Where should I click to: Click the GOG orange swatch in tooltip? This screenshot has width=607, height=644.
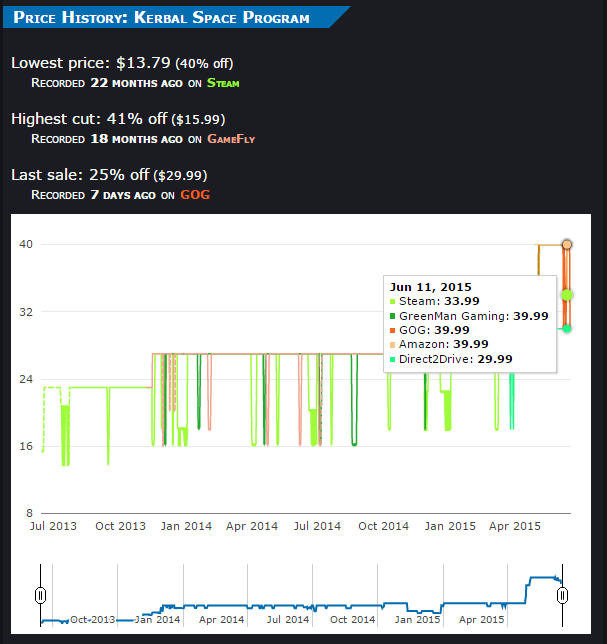click(x=392, y=330)
